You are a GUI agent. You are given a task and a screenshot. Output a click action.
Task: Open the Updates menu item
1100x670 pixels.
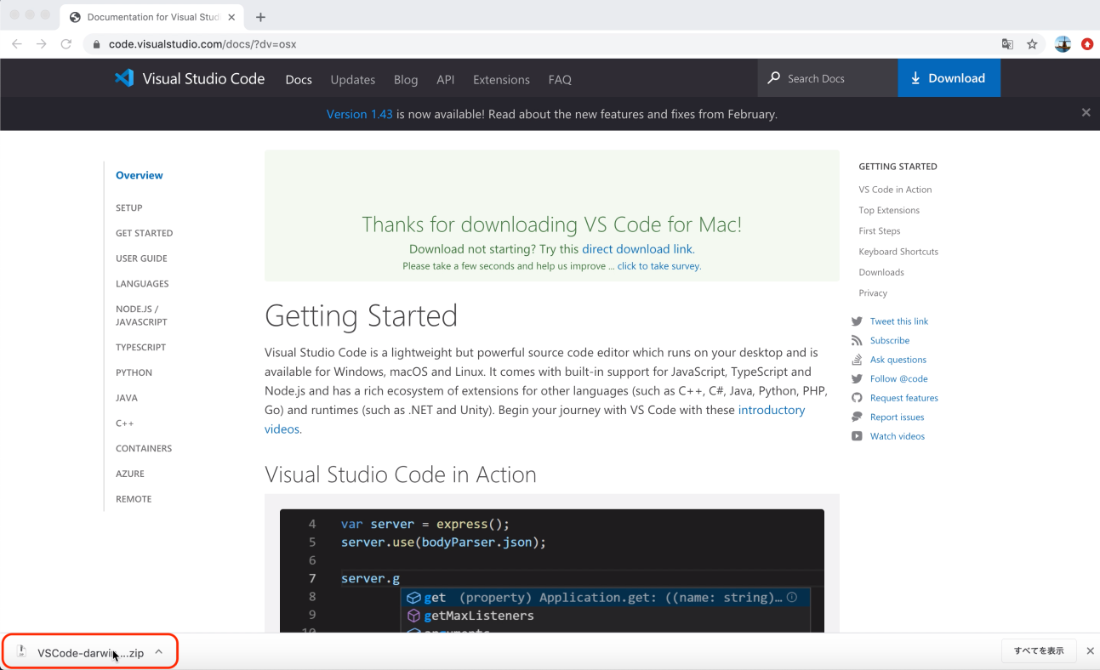353,79
